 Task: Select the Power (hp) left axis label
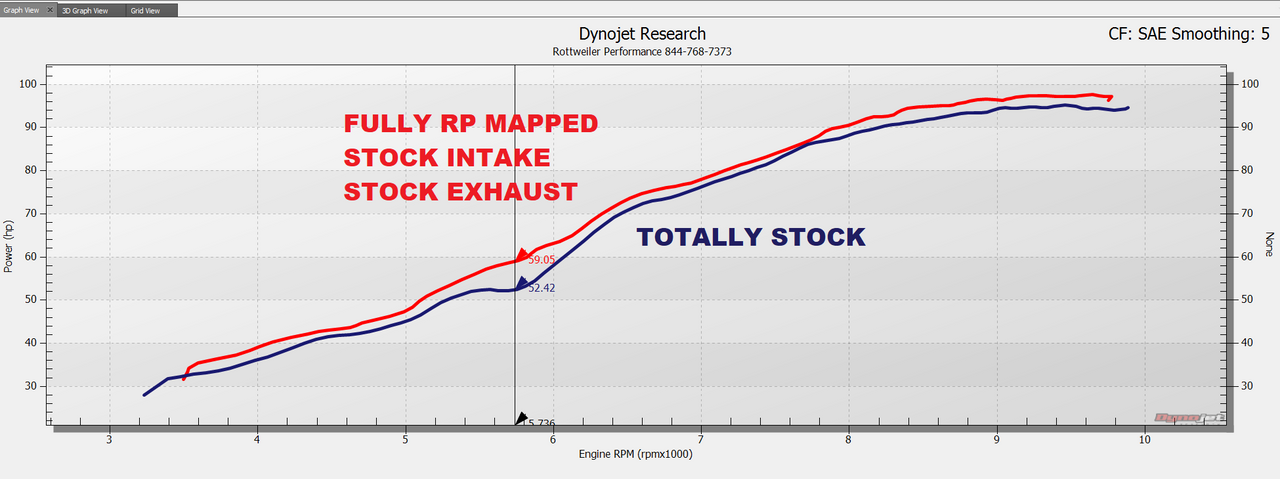10,246
